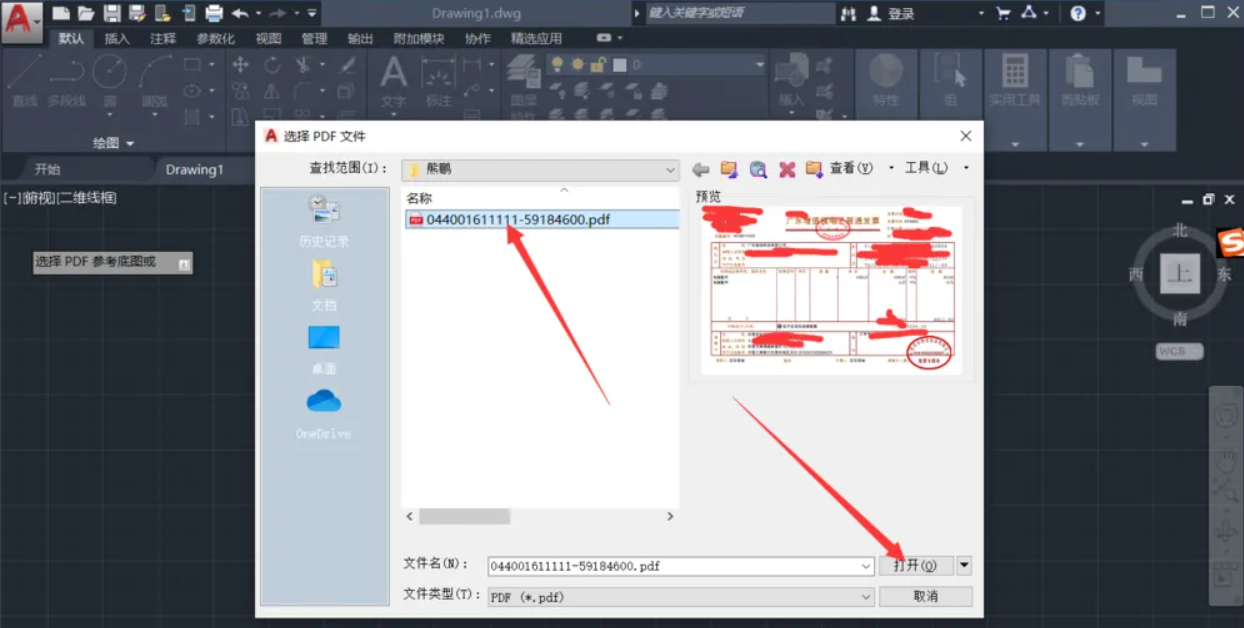Go up one folder level in the dialog
This screenshot has width=1244, height=628.
tap(729, 169)
